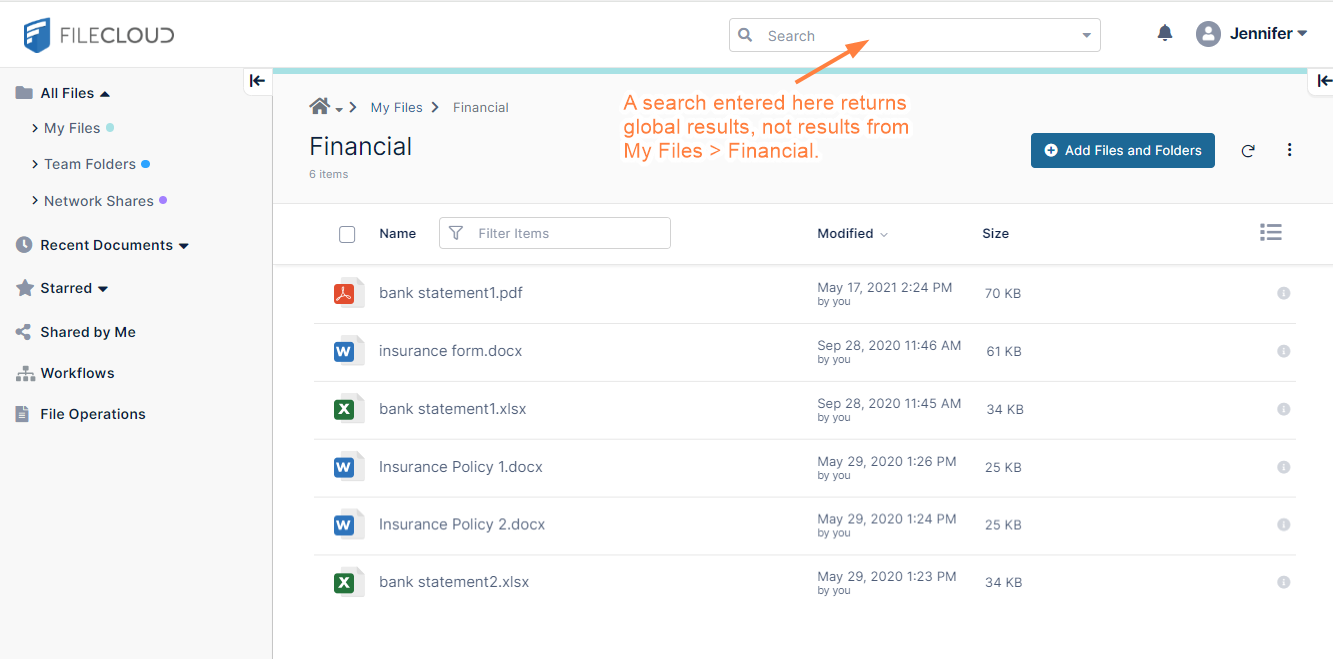Show info for bank statement1.pdf
Screen dimensions: 1333x659
click(1283, 293)
